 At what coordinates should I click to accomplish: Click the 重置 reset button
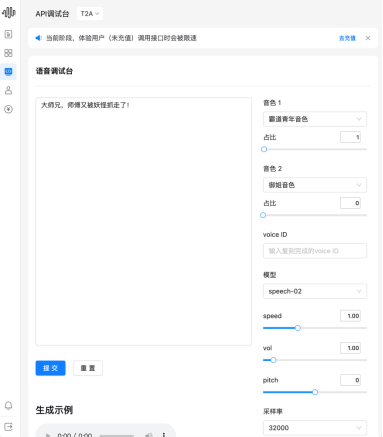click(x=88, y=368)
